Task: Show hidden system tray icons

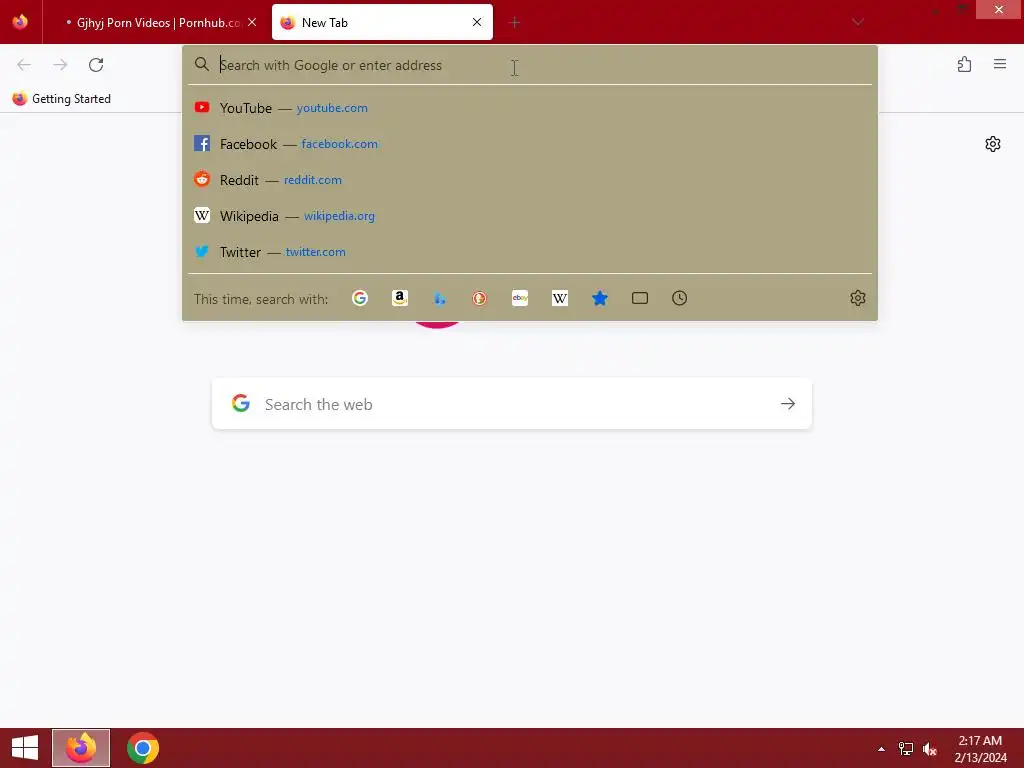Action: tap(882, 749)
